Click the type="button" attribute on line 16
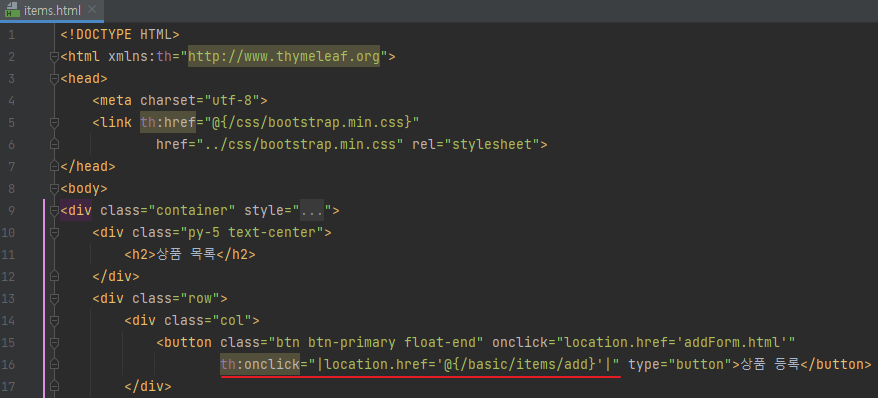This screenshot has height=398, width=878. coord(680,364)
